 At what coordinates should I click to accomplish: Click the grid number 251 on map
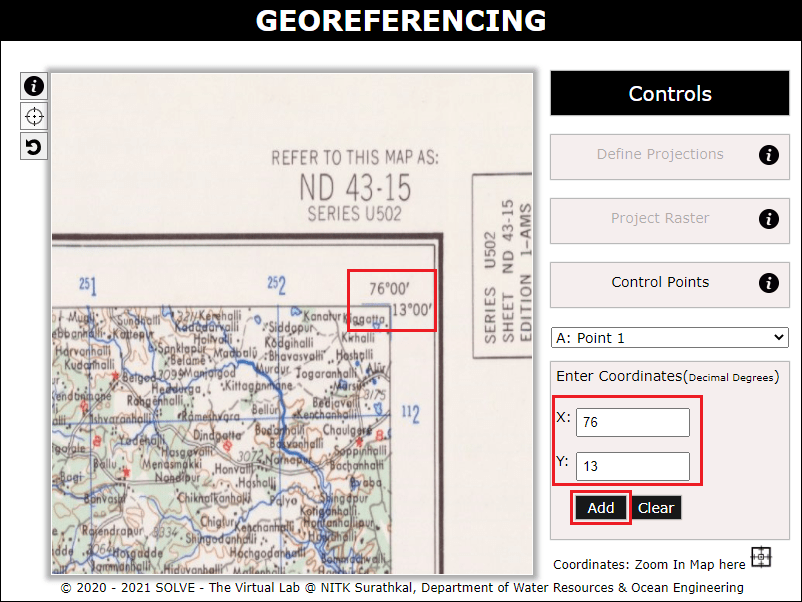87,285
